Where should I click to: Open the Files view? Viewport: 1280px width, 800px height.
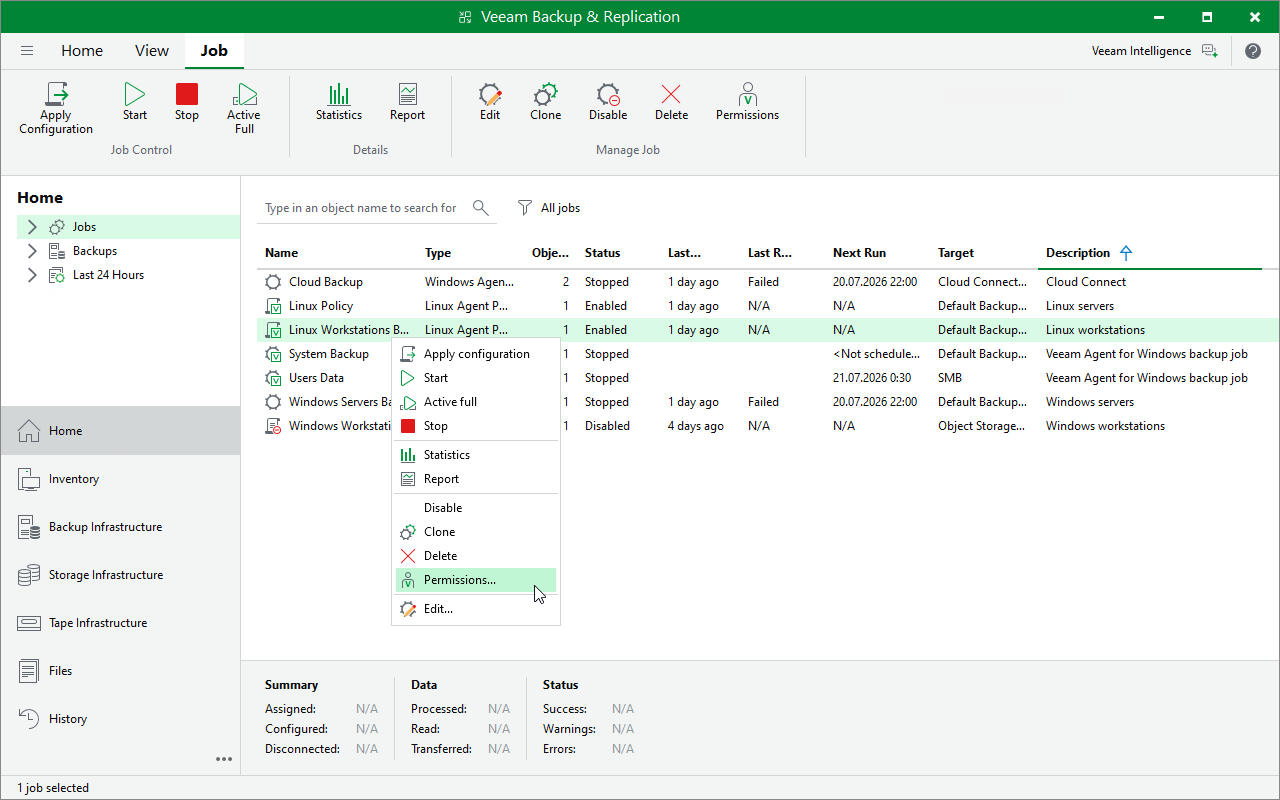tap(120, 671)
